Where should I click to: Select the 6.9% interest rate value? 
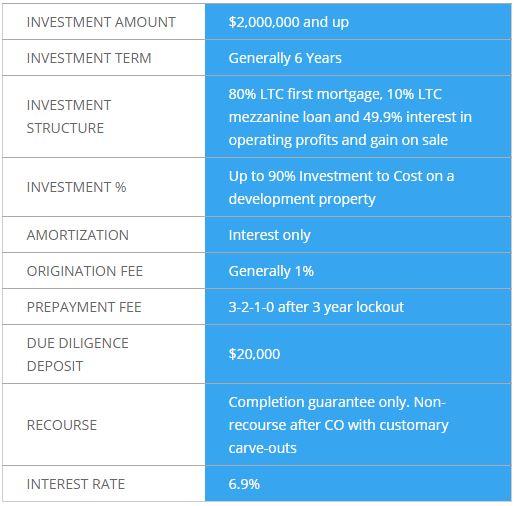coord(244,484)
